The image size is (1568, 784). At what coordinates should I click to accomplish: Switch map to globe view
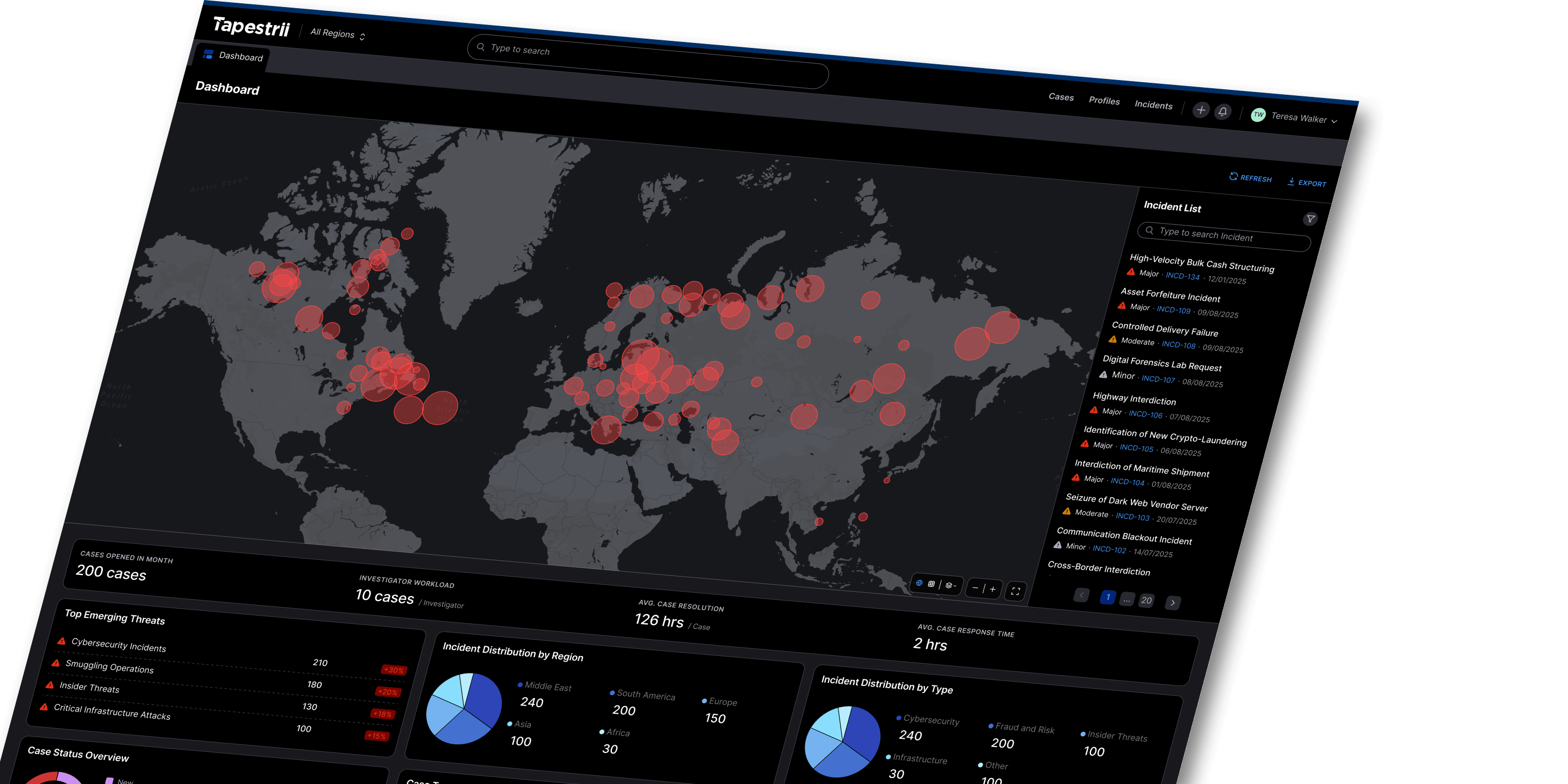coord(919,583)
